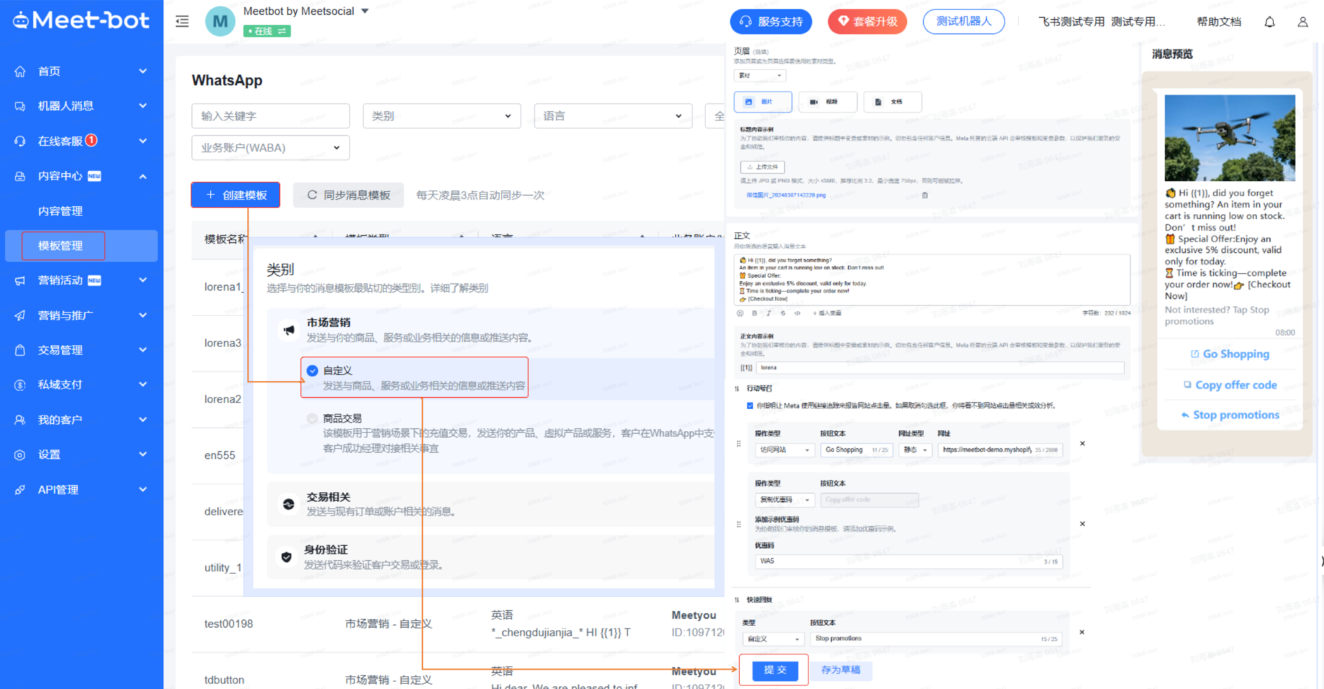This screenshot has height=689, width=1324.
Task: Click the 测试机器人 button
Action: coord(963,21)
